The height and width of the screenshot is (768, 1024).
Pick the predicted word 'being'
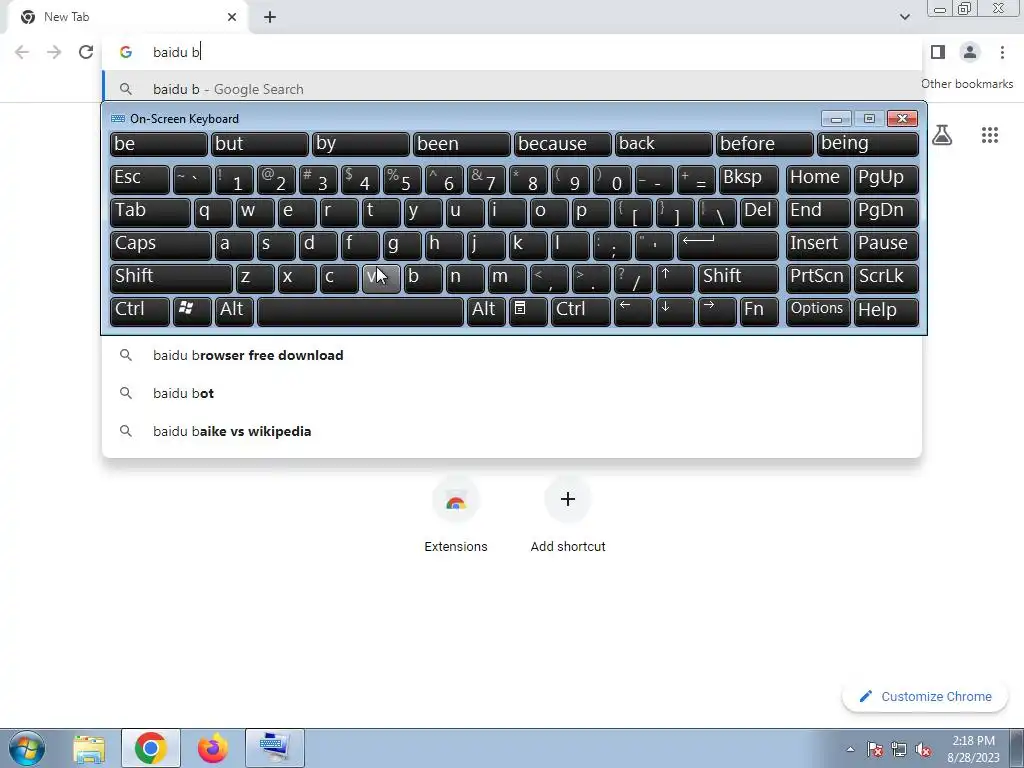868,144
